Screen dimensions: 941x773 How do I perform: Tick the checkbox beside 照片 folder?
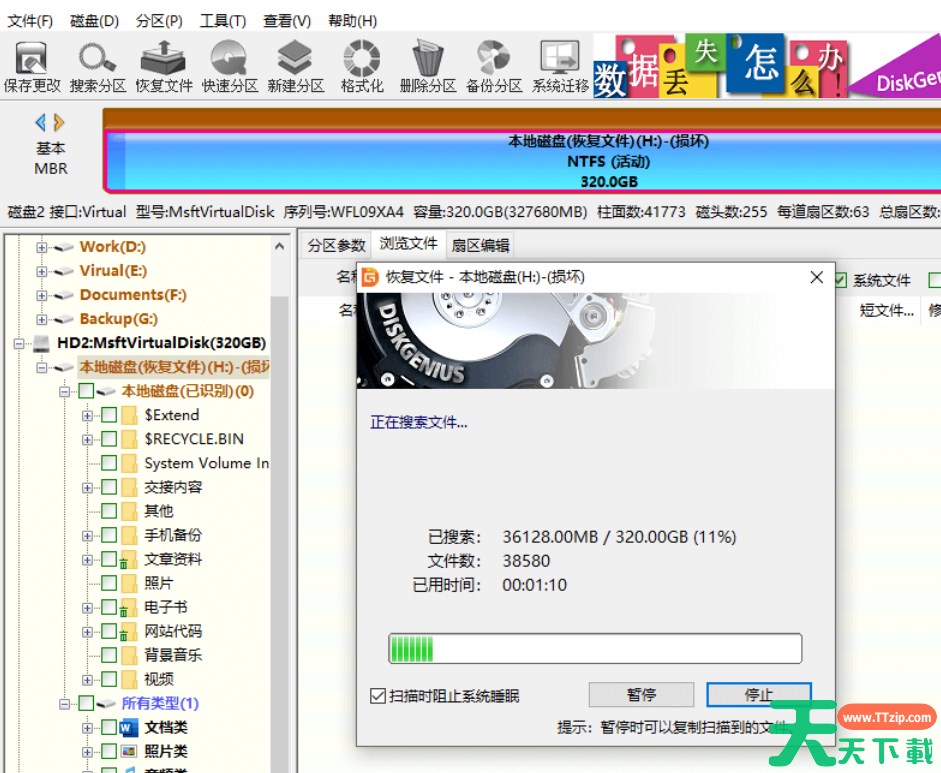(109, 583)
